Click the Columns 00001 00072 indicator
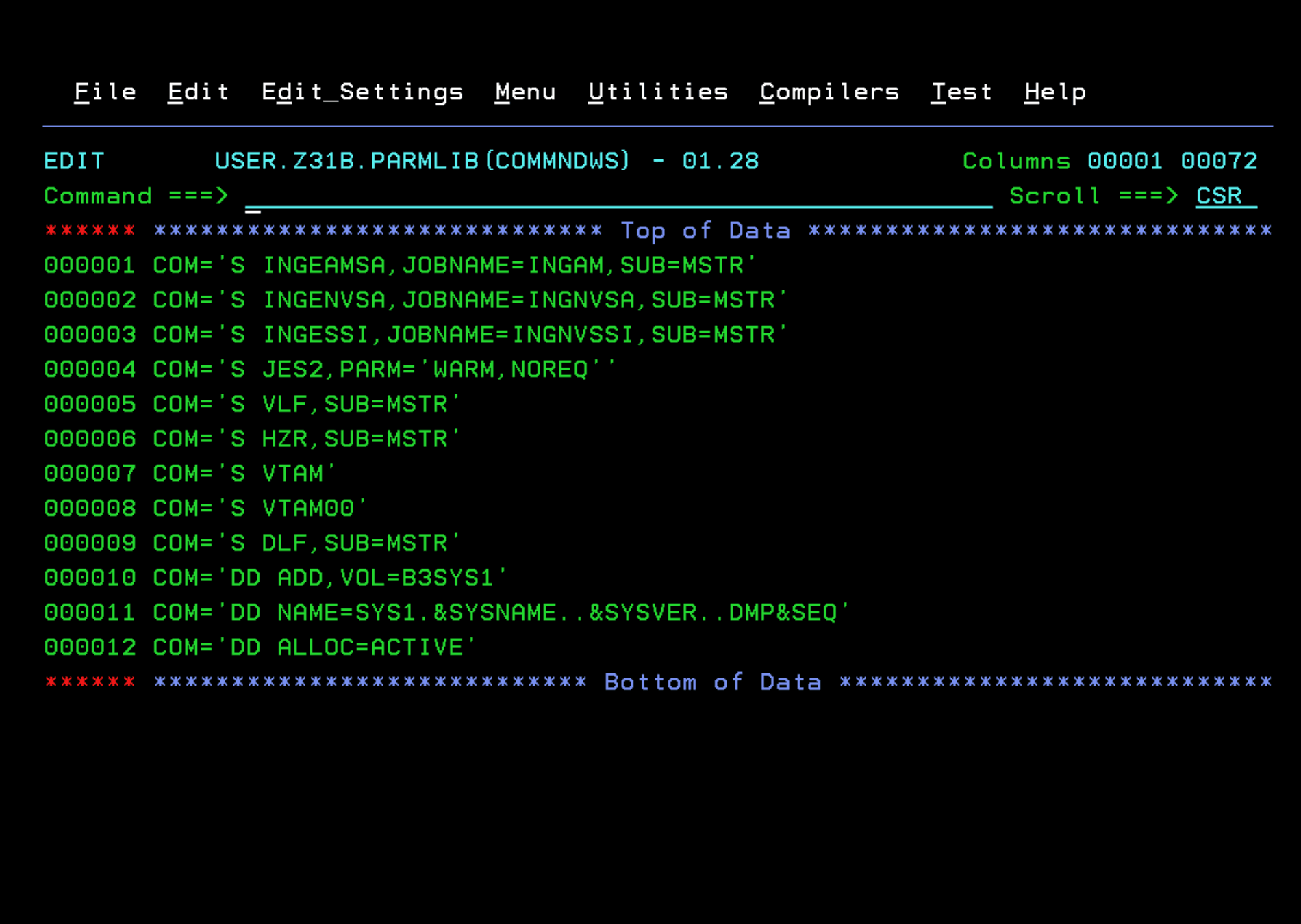Screen dimensions: 1301x924 [x=1109, y=161]
